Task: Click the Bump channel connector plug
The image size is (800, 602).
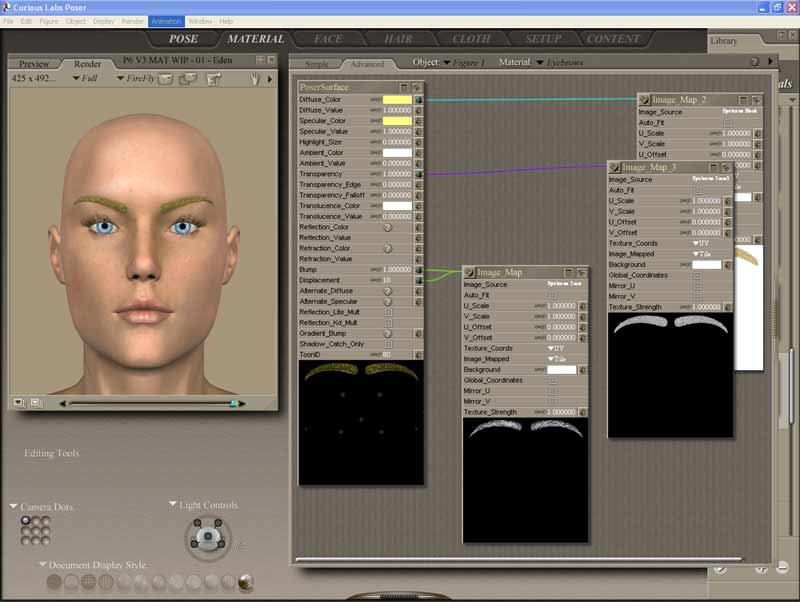Action: click(x=418, y=270)
